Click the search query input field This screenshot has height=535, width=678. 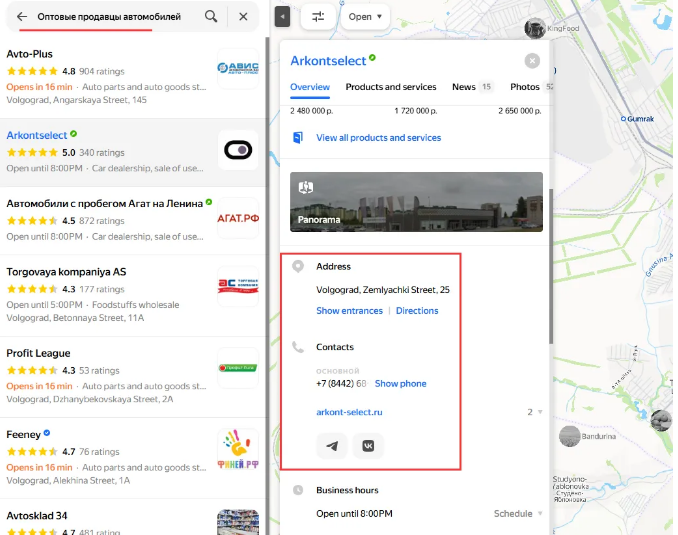[110, 17]
